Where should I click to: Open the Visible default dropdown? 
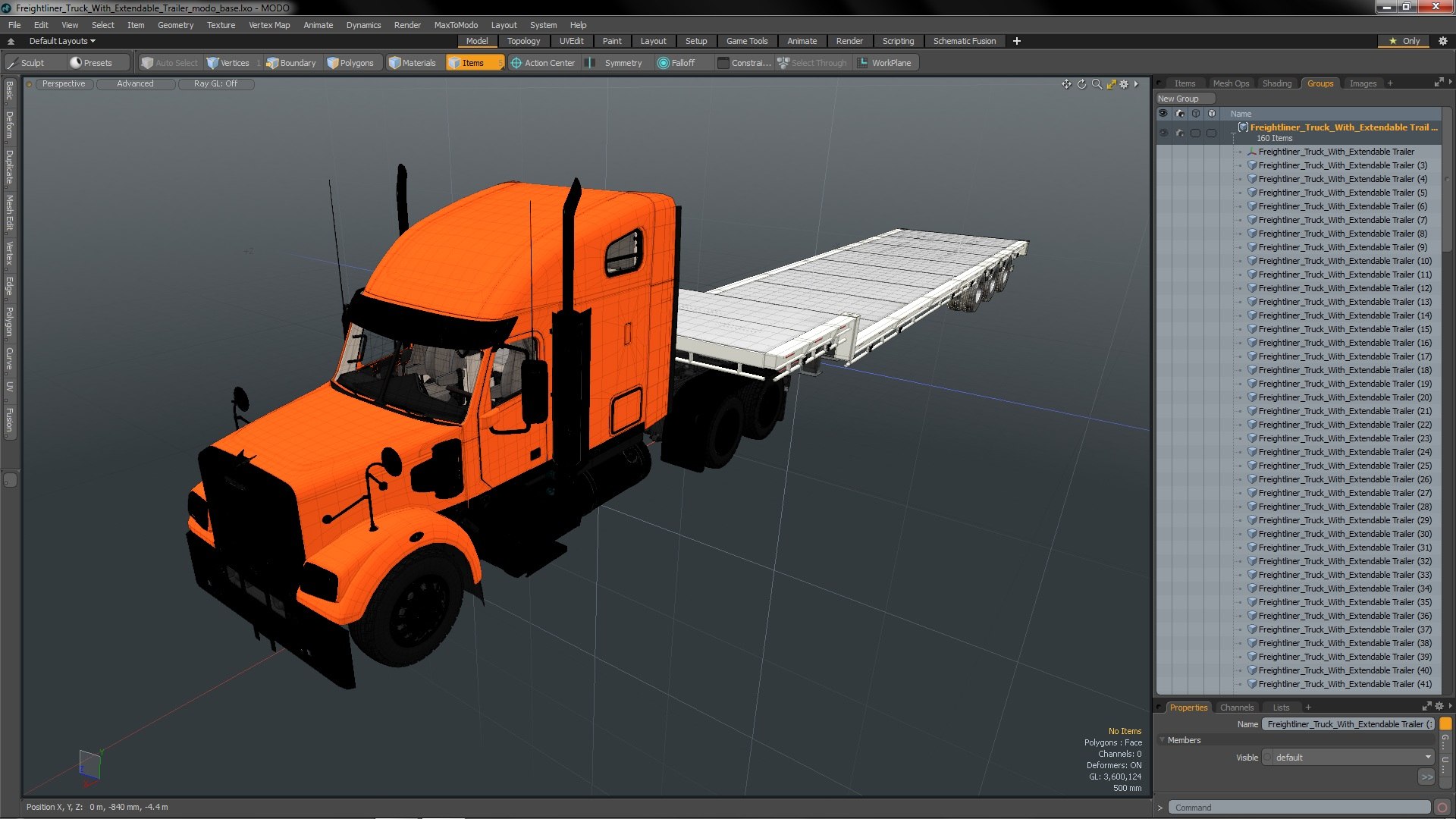click(1348, 758)
